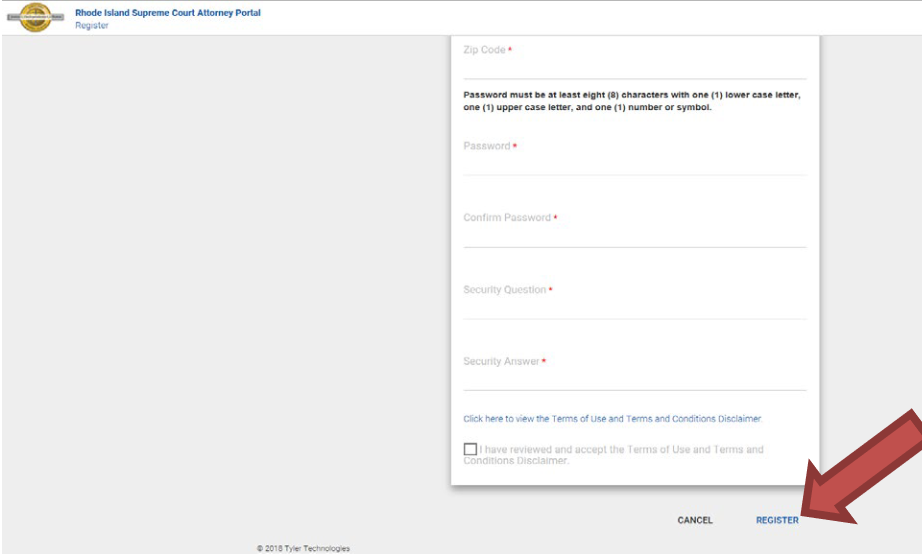
Task: Open the Terms of Use and Conditions Disclaimer link
Action: (612, 419)
